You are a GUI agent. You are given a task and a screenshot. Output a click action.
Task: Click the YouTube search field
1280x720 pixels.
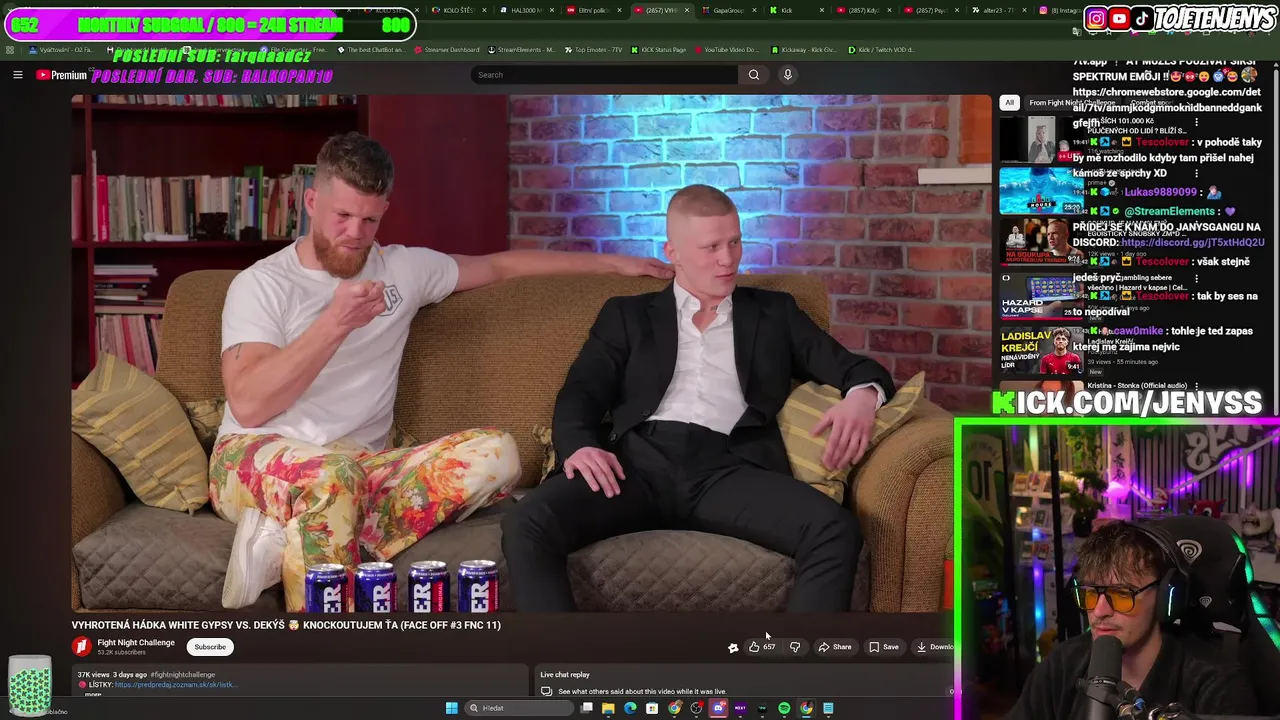click(605, 75)
